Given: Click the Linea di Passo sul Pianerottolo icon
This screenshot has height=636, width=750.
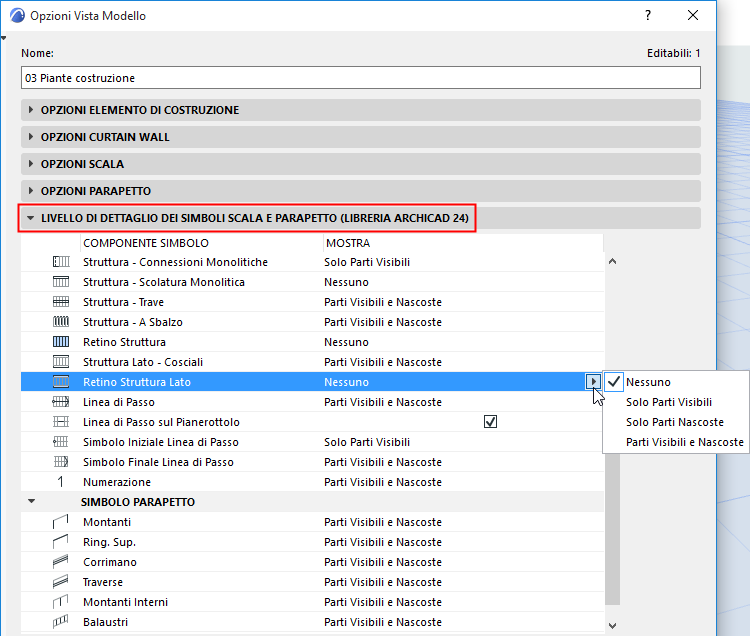Looking at the screenshot, I should (x=61, y=422).
